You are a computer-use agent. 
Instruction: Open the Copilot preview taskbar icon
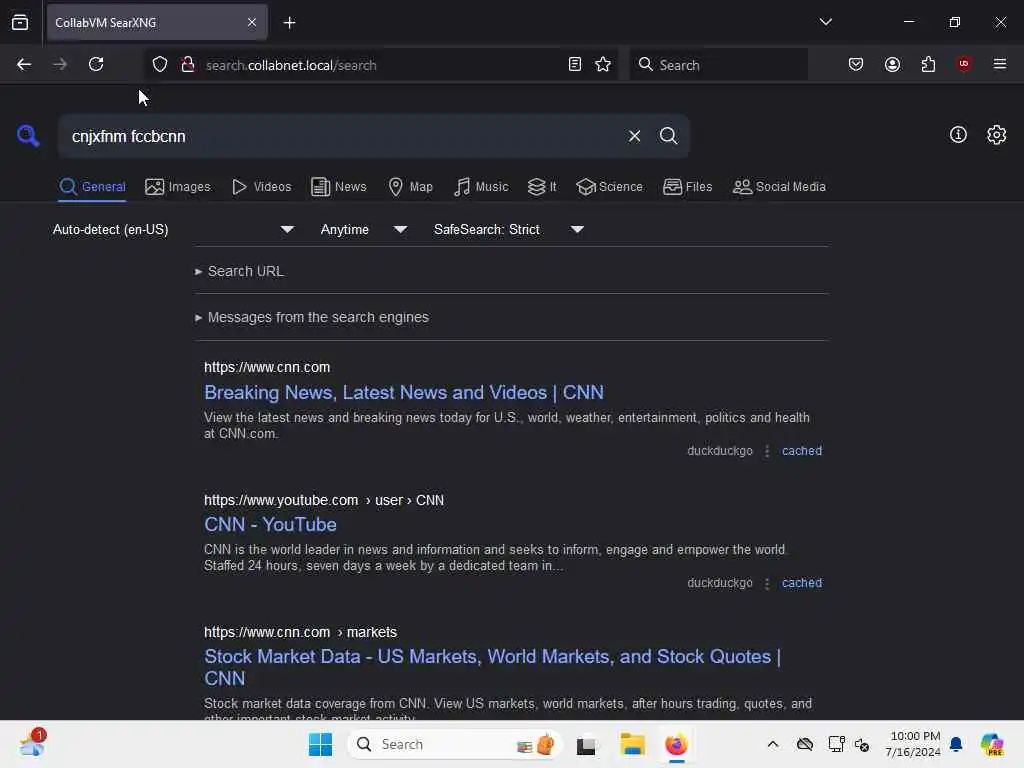click(x=992, y=744)
